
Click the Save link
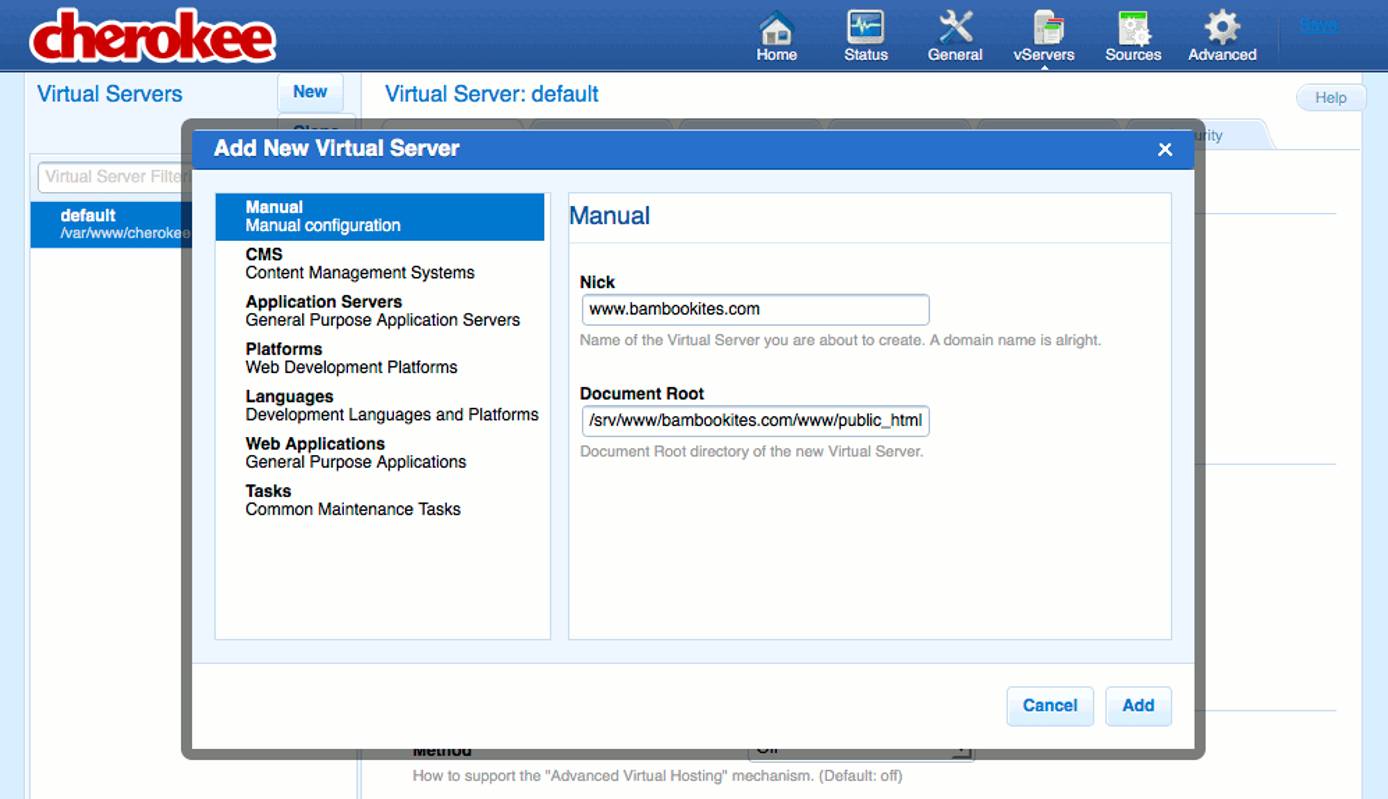1318,24
